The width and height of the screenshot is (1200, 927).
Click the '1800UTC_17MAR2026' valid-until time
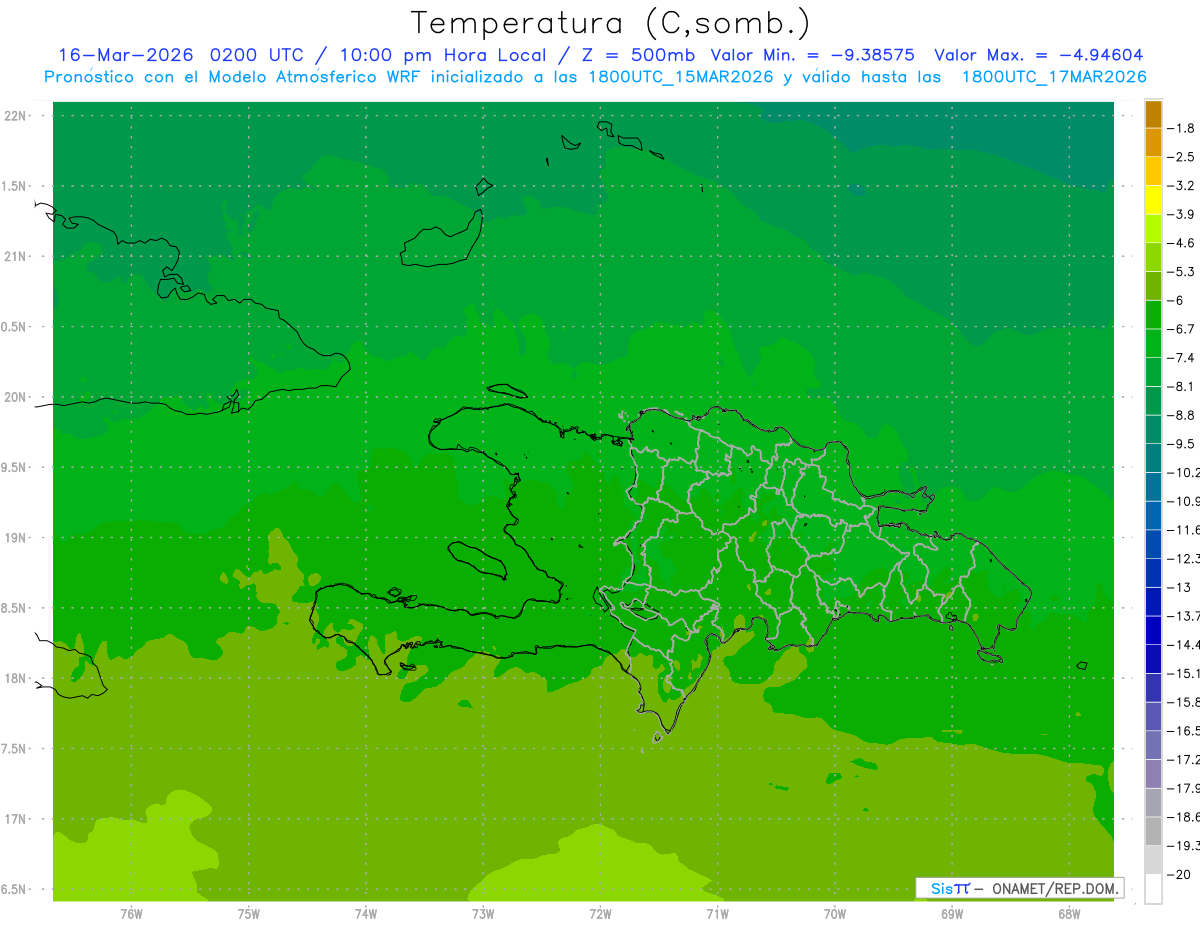tap(1054, 77)
